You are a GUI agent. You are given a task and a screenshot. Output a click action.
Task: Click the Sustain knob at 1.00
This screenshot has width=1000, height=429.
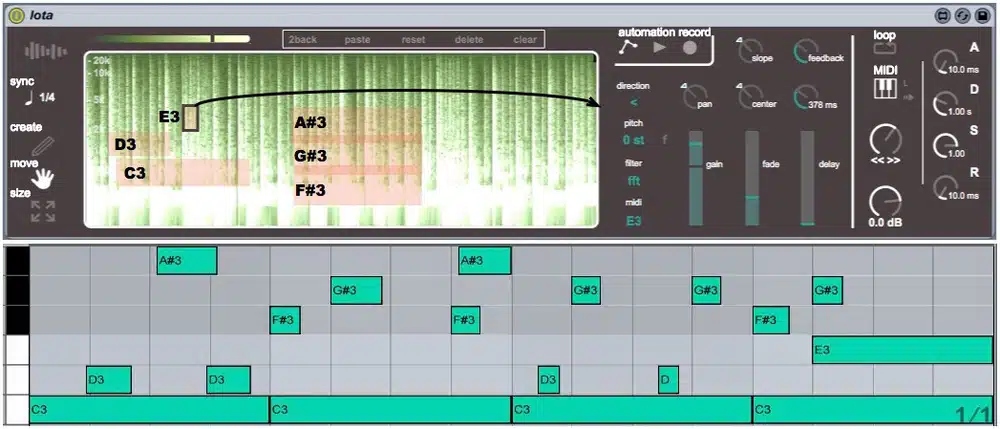point(944,146)
